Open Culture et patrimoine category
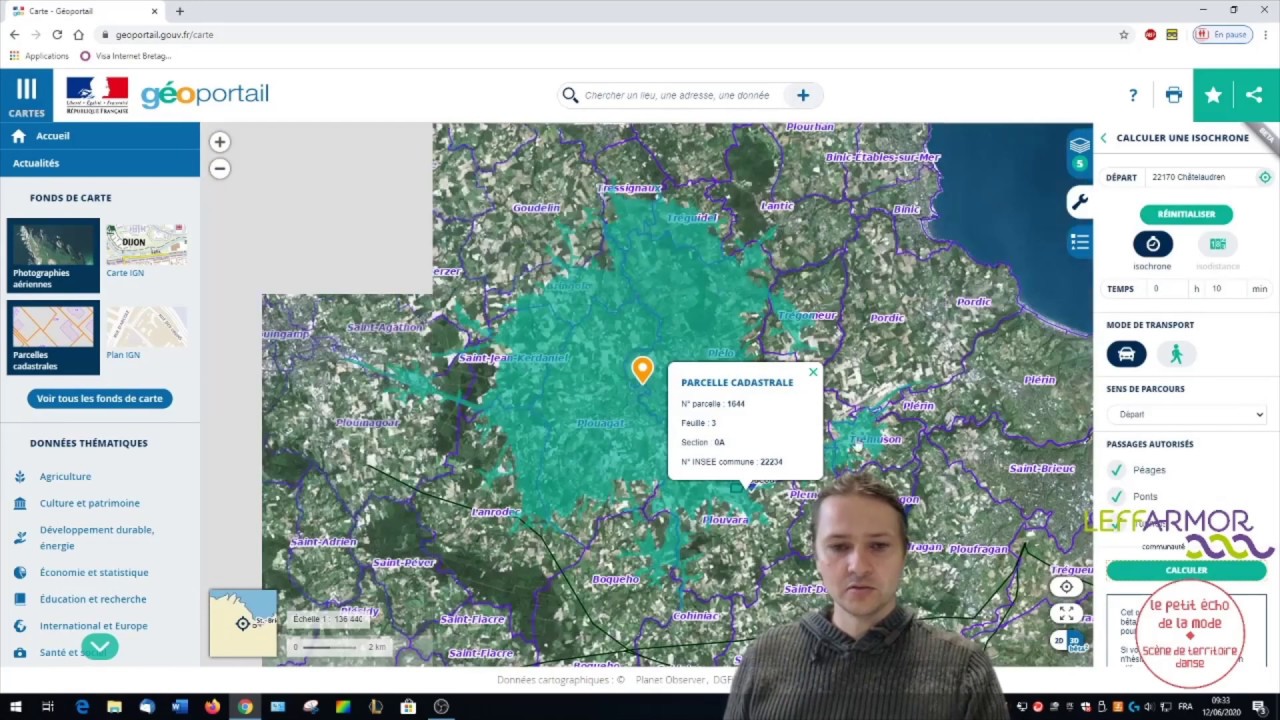The width and height of the screenshot is (1280, 720). click(x=89, y=503)
